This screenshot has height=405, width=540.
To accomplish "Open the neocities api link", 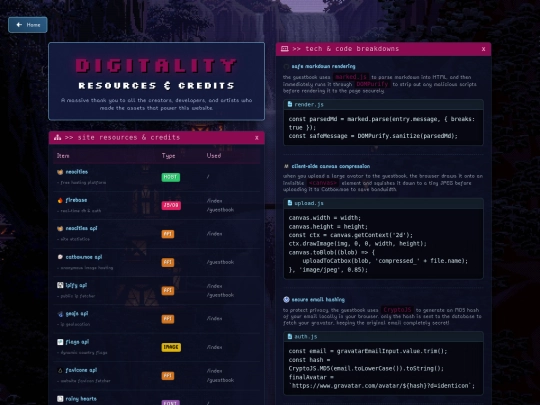I will click(81, 228).
